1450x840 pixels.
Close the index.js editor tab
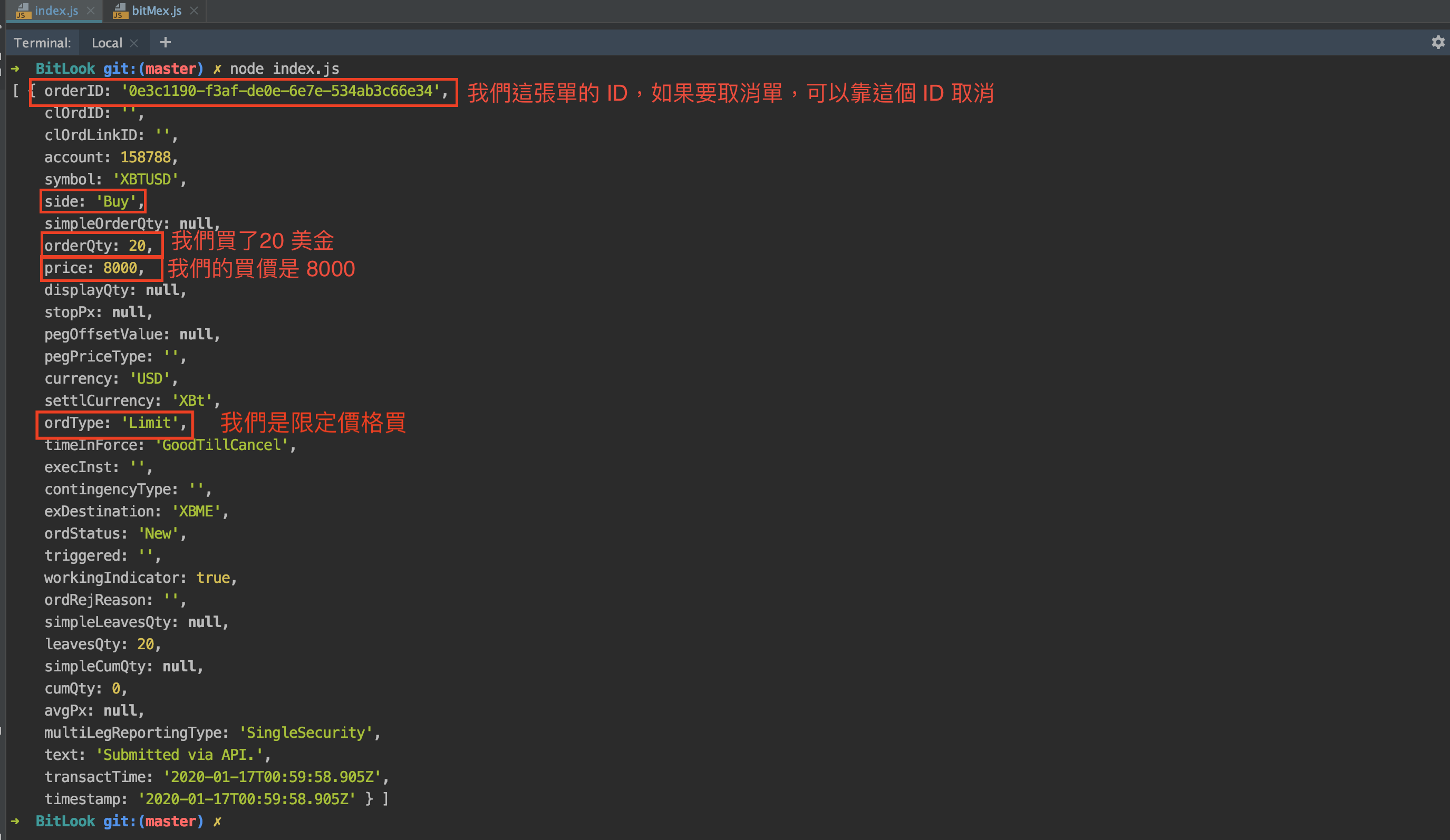pyautogui.click(x=90, y=11)
